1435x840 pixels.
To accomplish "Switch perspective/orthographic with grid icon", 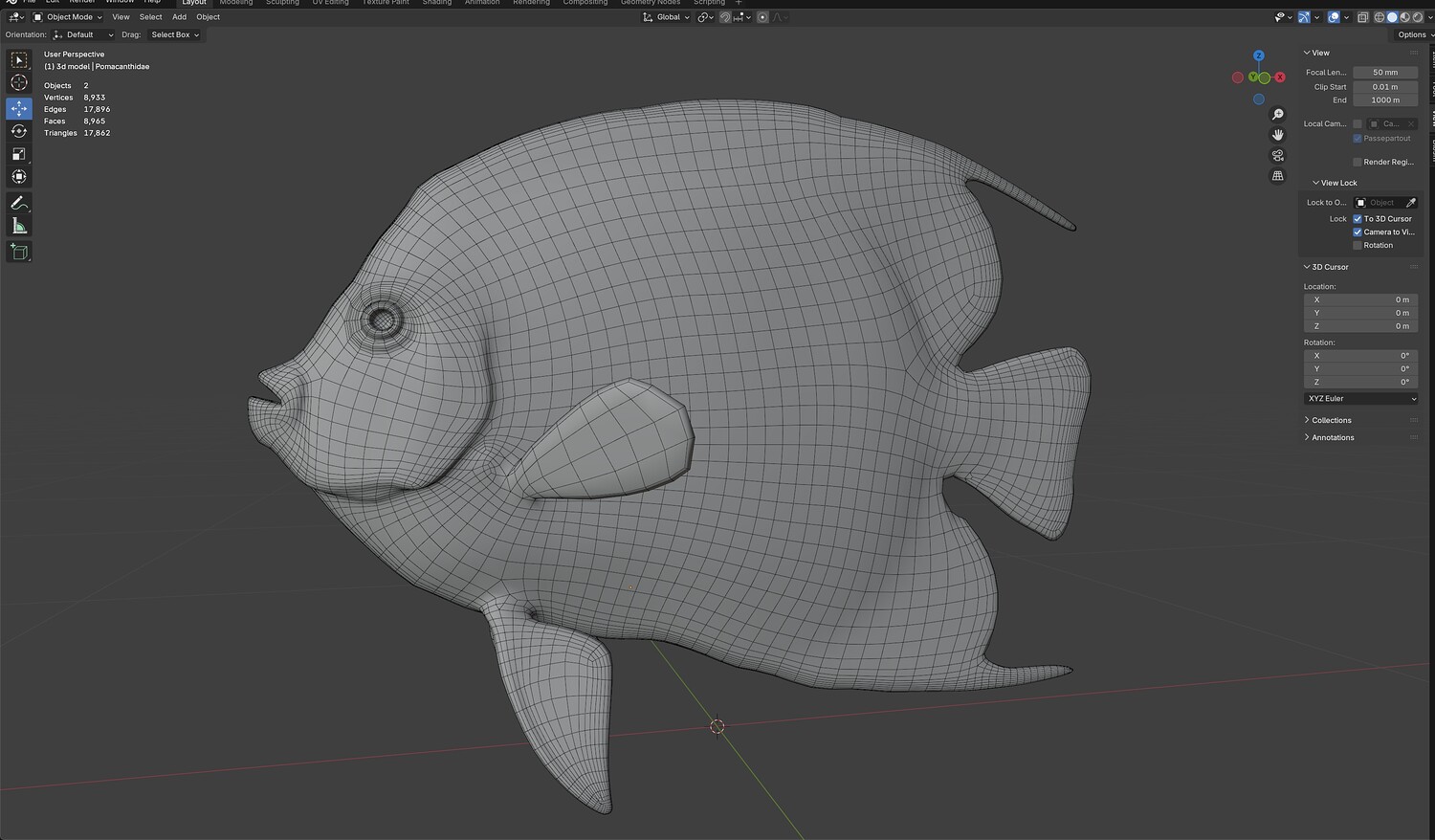I will click(1277, 176).
